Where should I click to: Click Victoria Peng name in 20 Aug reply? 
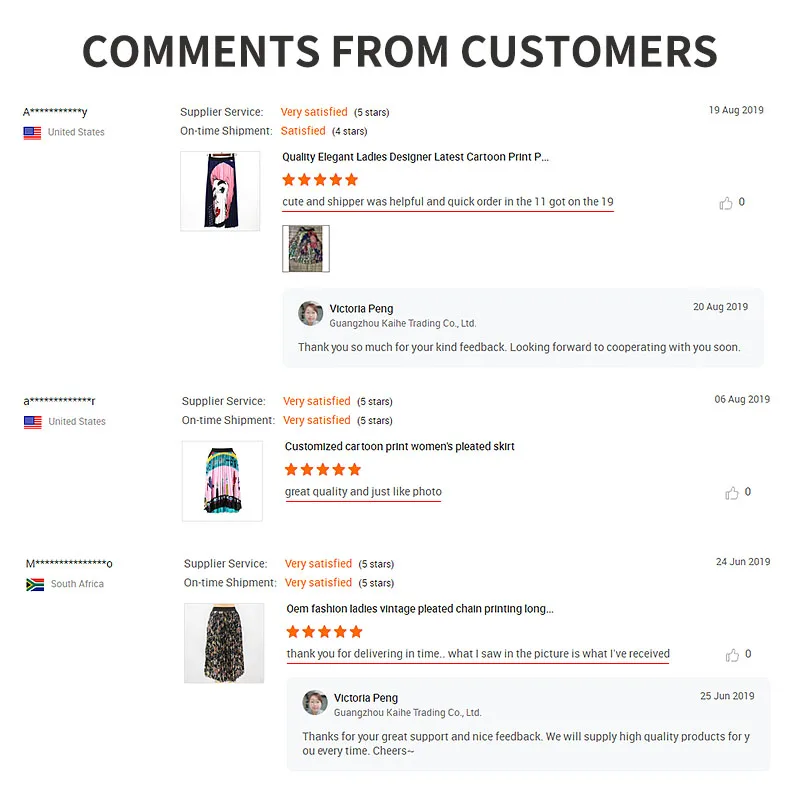pos(361,309)
